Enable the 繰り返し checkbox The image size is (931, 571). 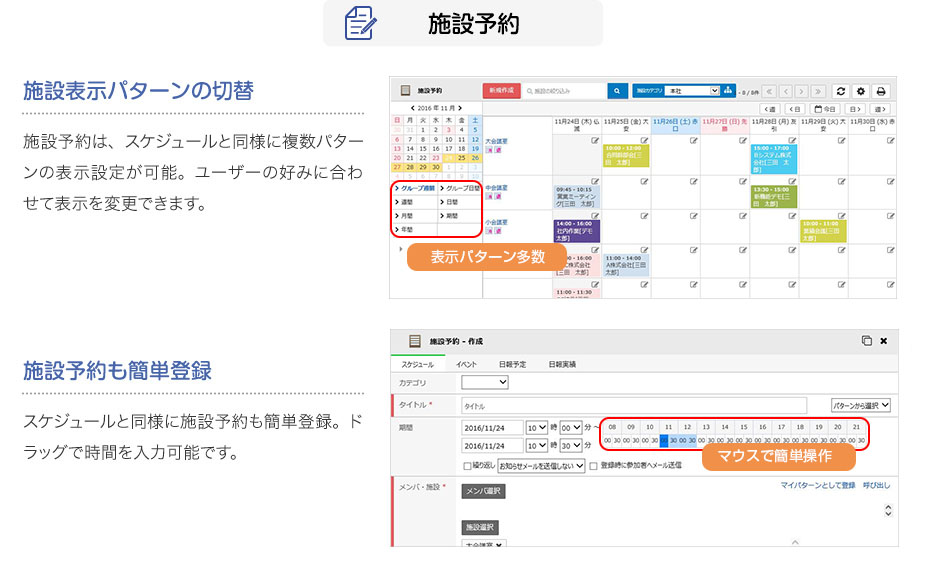click(468, 466)
